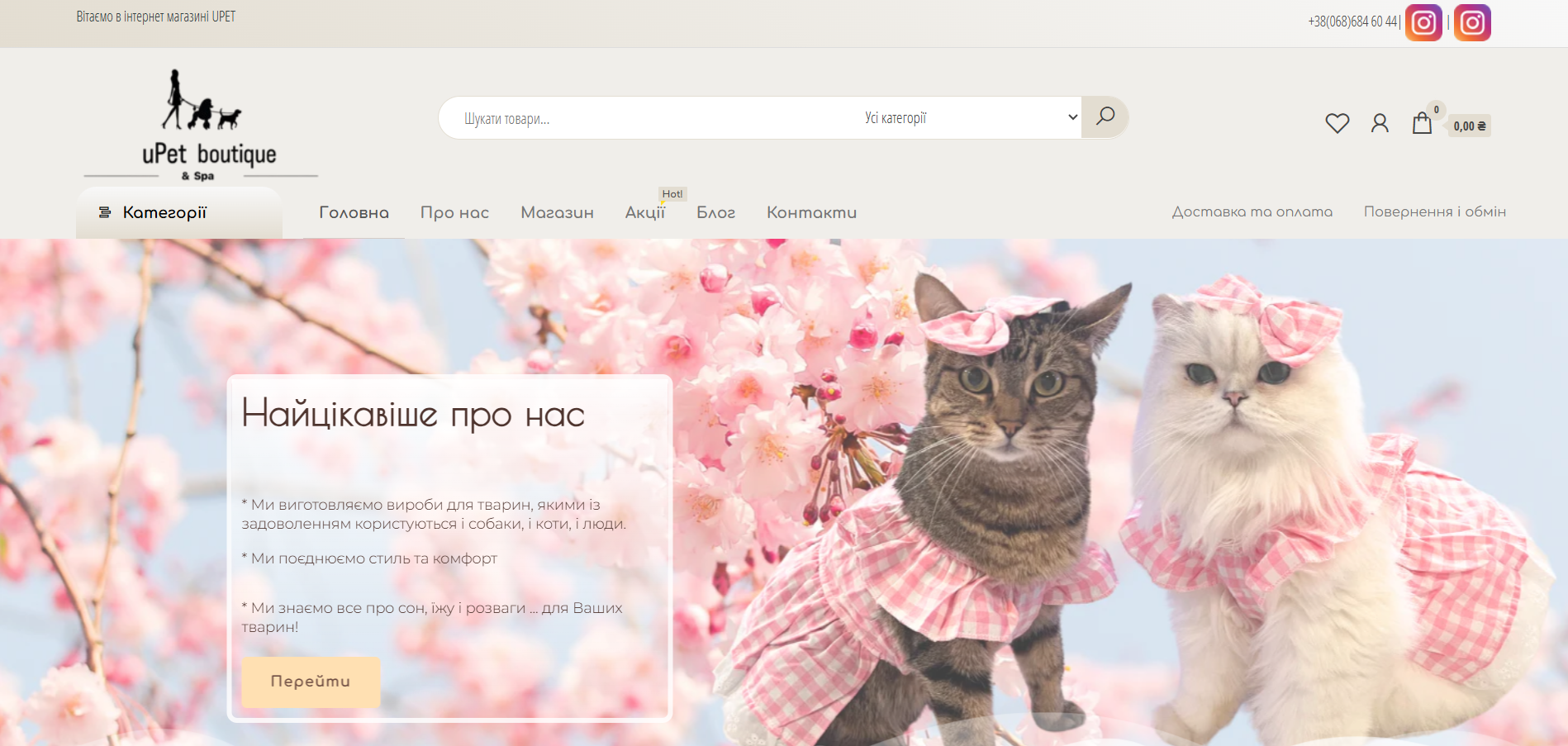Expand the Усі категорії dropdown
The height and width of the screenshot is (746, 1568).
[971, 117]
